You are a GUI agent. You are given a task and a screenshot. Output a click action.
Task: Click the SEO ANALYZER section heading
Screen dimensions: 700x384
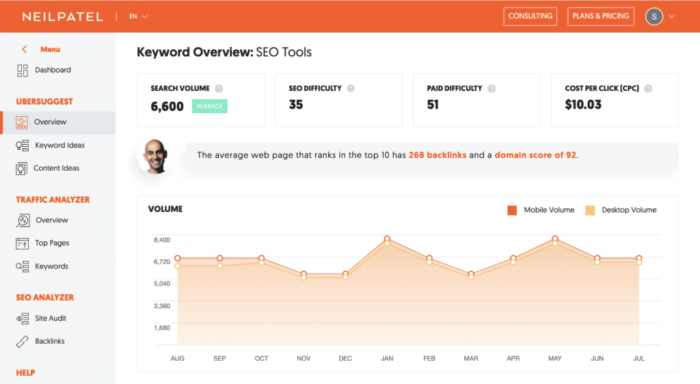pos(45,297)
